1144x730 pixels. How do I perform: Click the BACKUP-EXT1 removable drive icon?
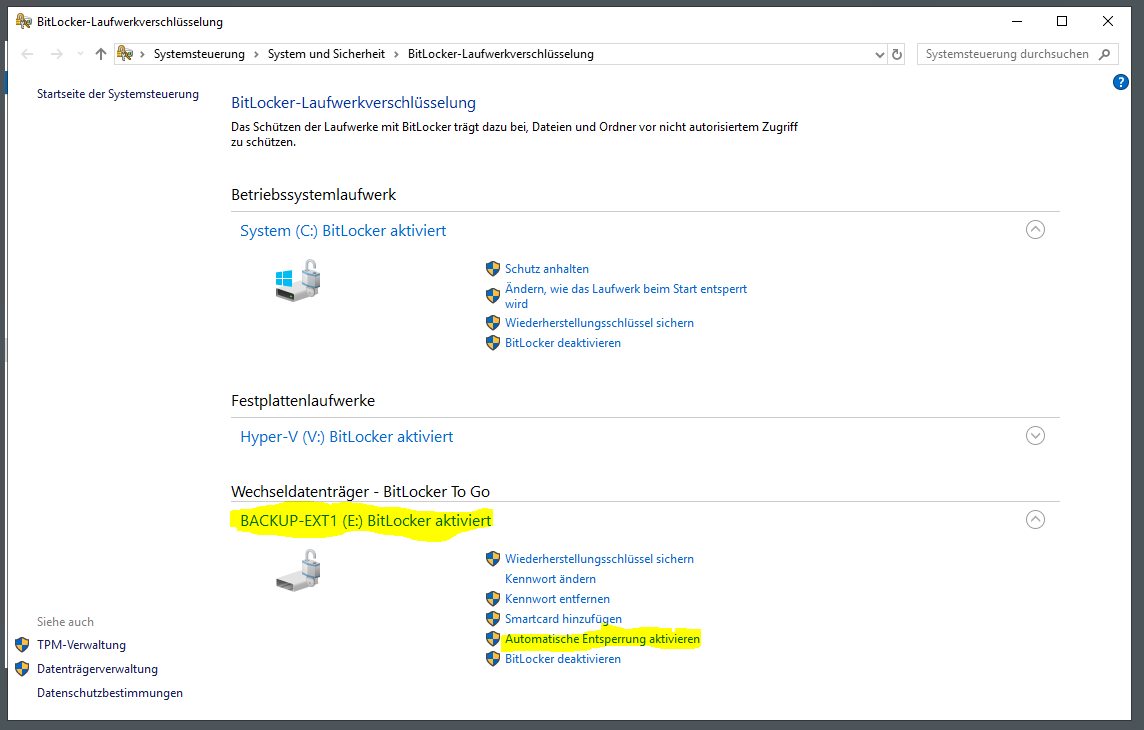(298, 570)
